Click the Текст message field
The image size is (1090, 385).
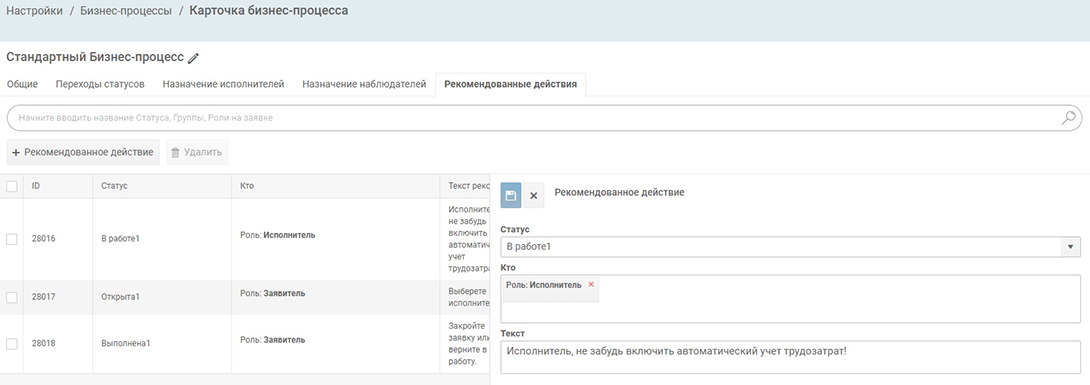point(790,357)
